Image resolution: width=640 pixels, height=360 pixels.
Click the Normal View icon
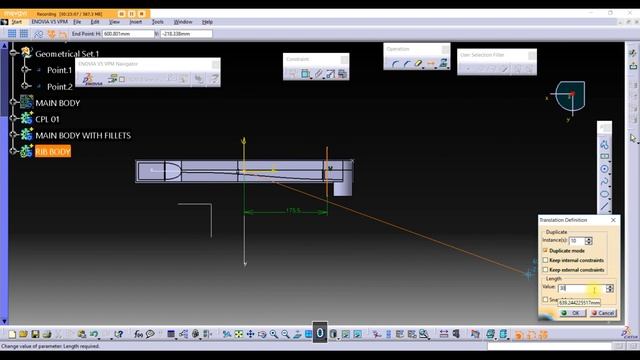point(297,334)
